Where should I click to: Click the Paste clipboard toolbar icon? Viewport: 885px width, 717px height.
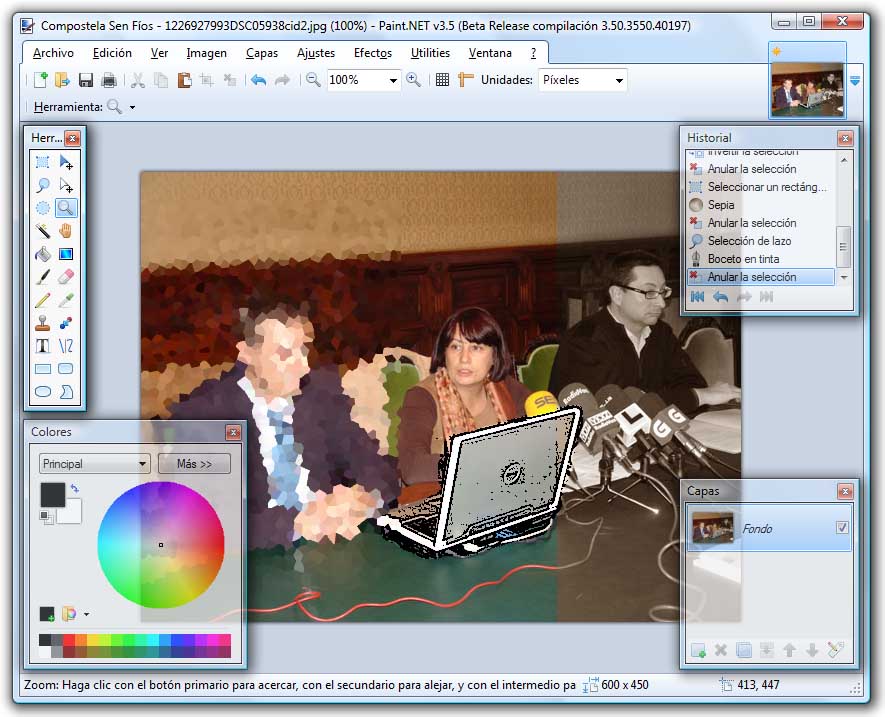[185, 80]
